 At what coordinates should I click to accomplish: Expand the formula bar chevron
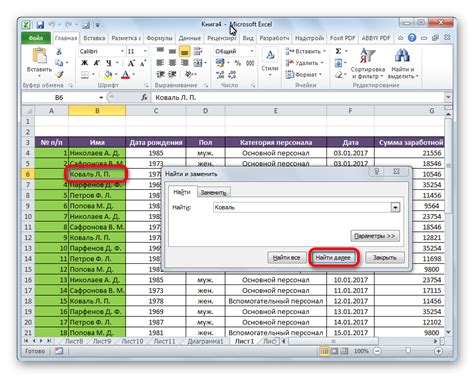[448, 97]
